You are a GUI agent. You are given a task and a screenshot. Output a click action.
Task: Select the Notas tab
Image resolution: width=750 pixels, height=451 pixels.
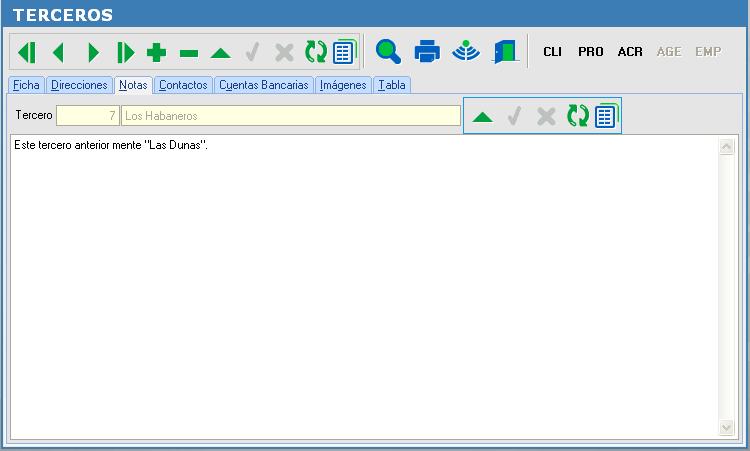click(x=133, y=85)
